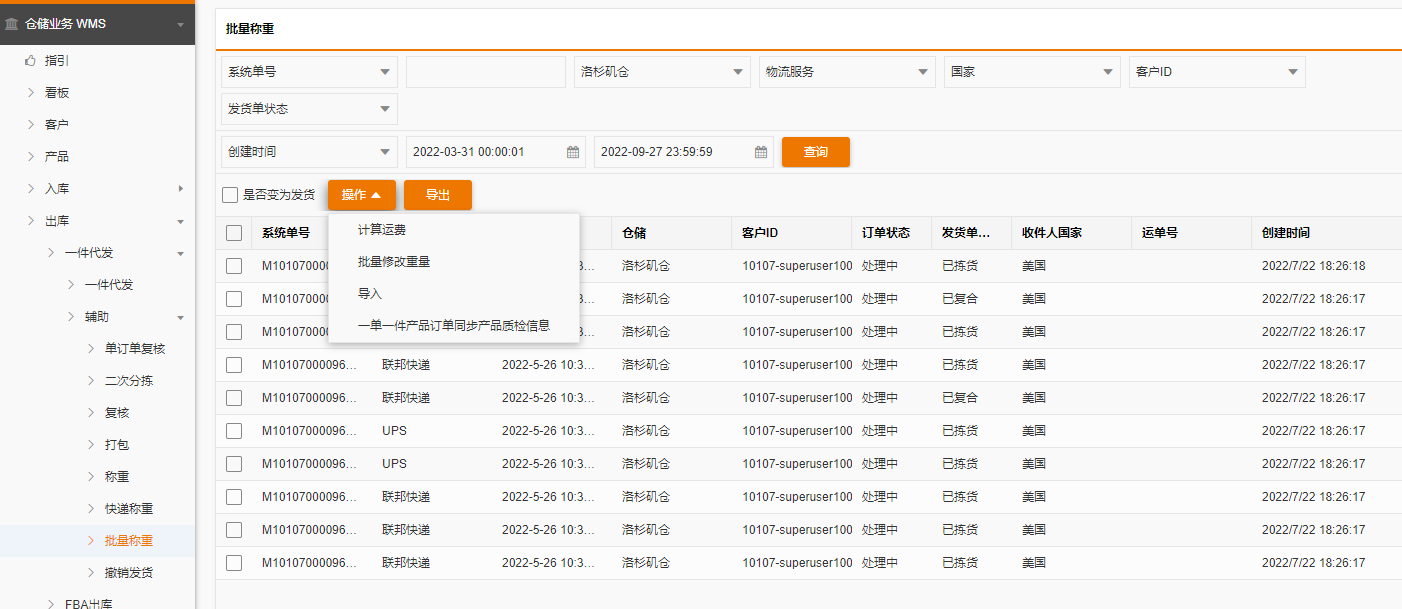The height and width of the screenshot is (609, 1402).
Task: Click the 查询 search button
Action: tap(816, 152)
